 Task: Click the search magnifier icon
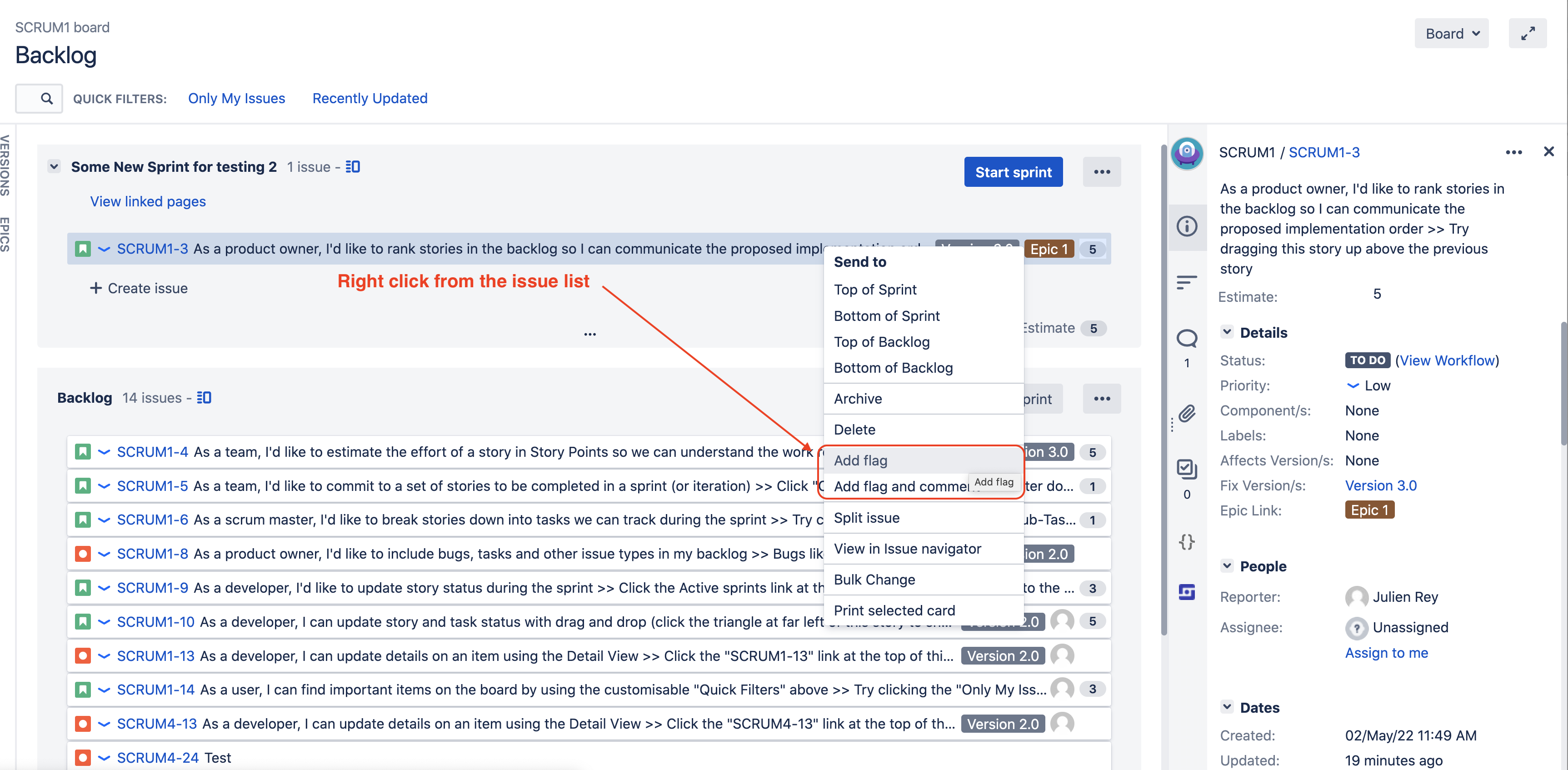pyautogui.click(x=46, y=98)
